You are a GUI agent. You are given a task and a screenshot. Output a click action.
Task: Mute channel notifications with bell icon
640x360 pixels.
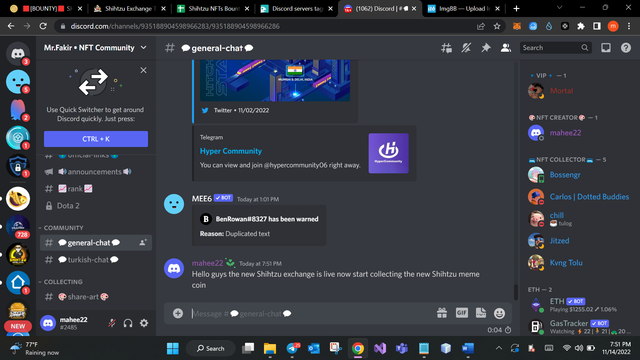click(466, 48)
